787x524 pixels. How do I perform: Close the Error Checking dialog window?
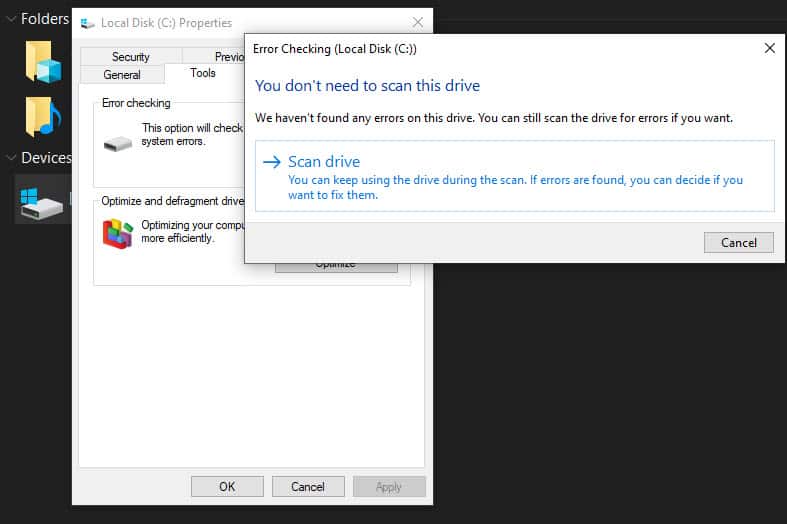click(769, 48)
